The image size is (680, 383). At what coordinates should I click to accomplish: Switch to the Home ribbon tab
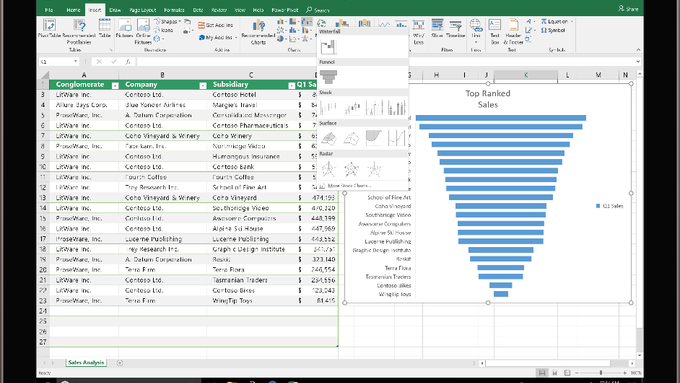pos(73,10)
